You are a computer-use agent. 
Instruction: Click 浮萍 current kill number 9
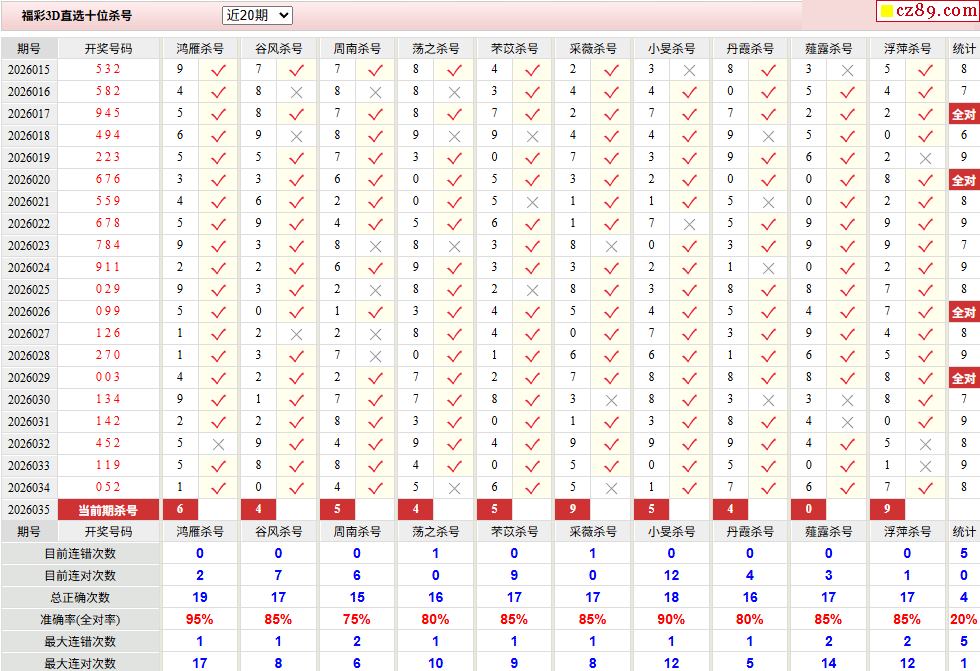pyautogui.click(x=888, y=509)
